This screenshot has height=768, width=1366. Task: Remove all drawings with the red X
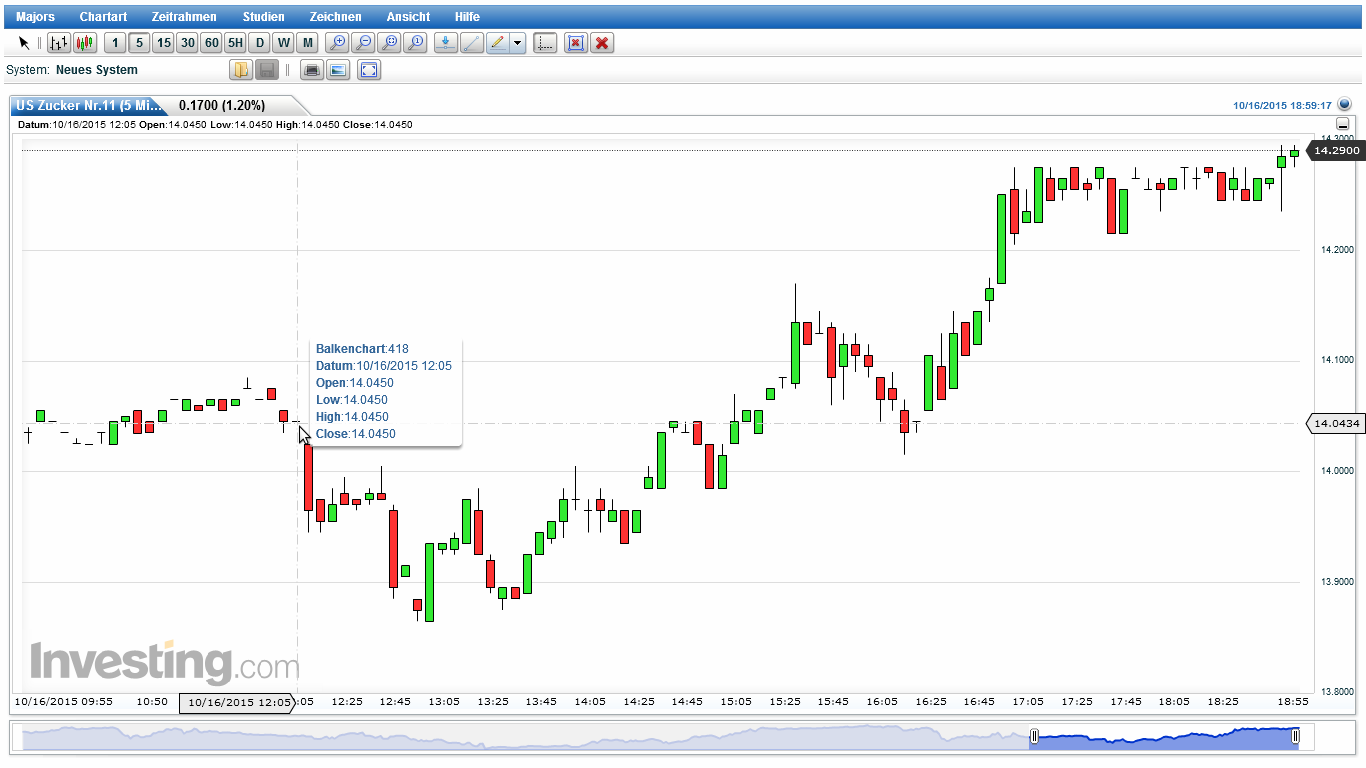click(x=602, y=43)
